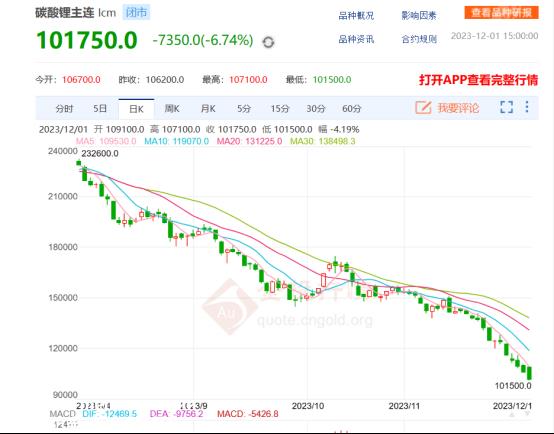Click the refresh quote icon
Viewport: 554px width, 434px height.
pos(268,42)
